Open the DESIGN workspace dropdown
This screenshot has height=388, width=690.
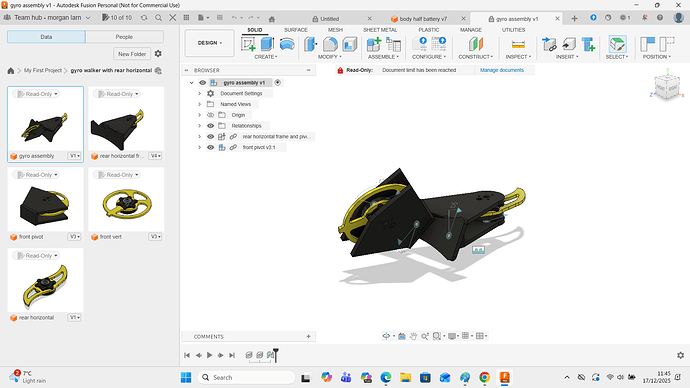pos(209,43)
